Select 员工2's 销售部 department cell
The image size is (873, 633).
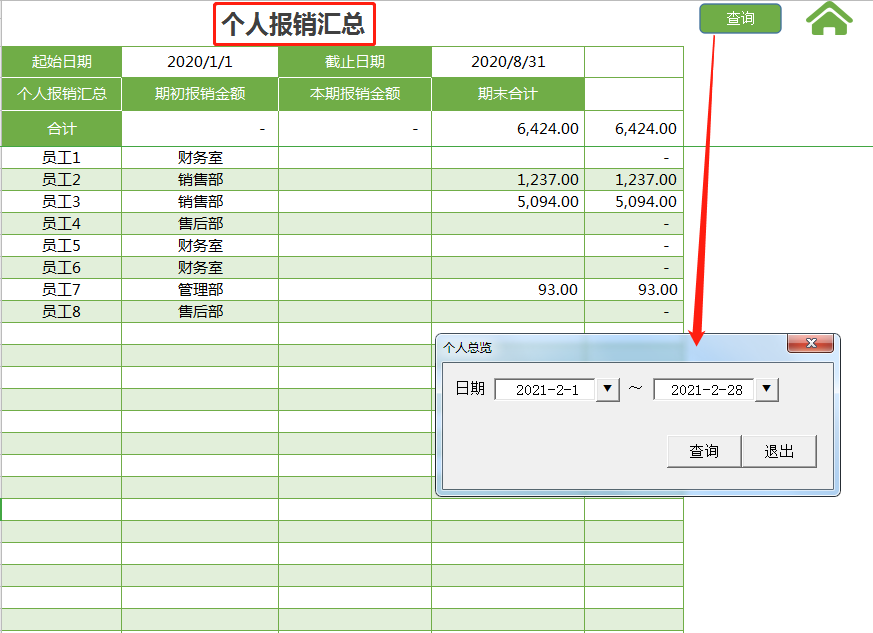(x=199, y=178)
